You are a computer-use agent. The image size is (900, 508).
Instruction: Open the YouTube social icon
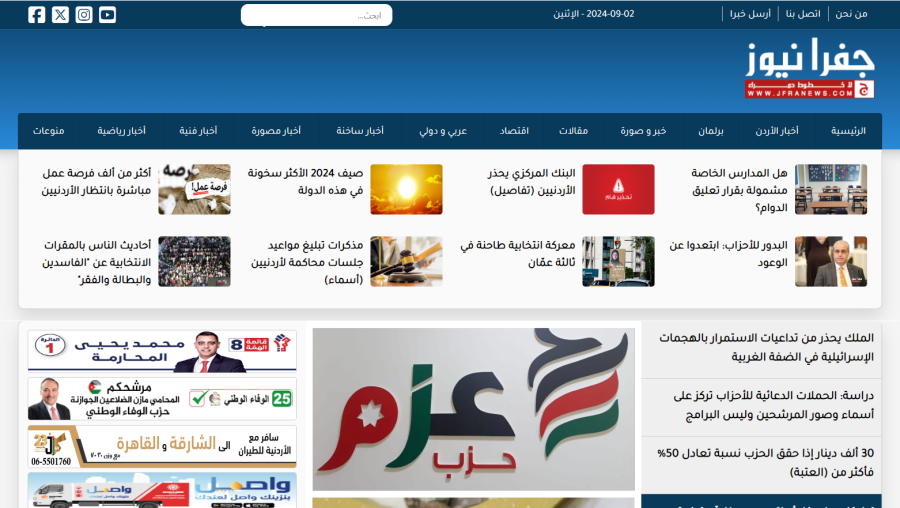(107, 14)
